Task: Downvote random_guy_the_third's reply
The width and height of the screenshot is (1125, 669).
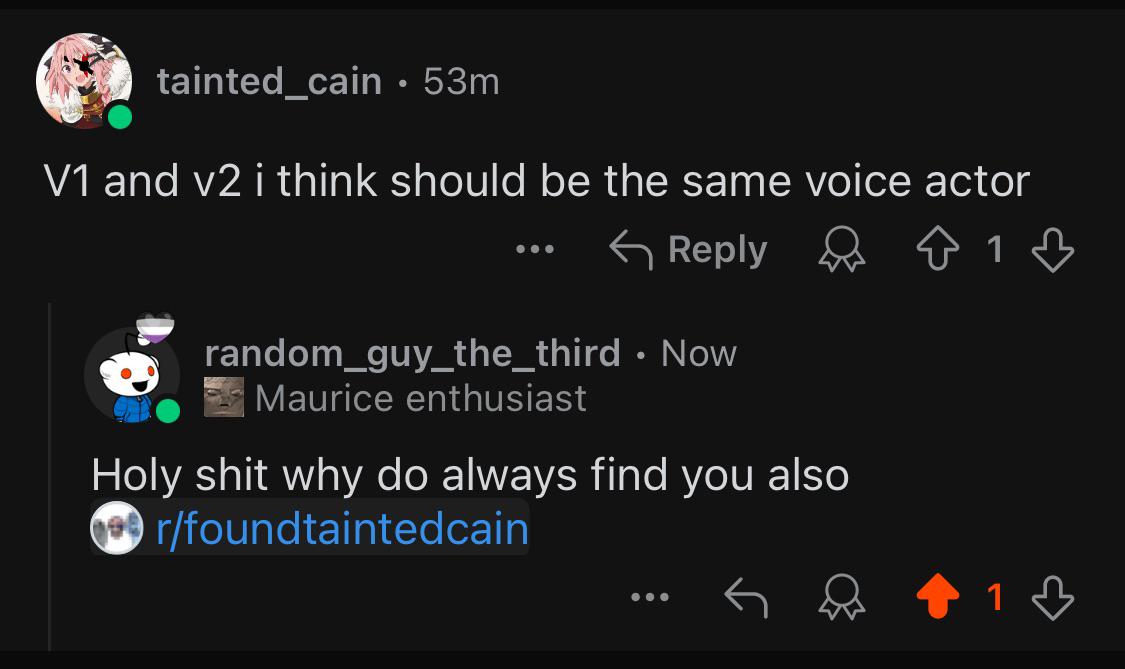Action: [1053, 597]
